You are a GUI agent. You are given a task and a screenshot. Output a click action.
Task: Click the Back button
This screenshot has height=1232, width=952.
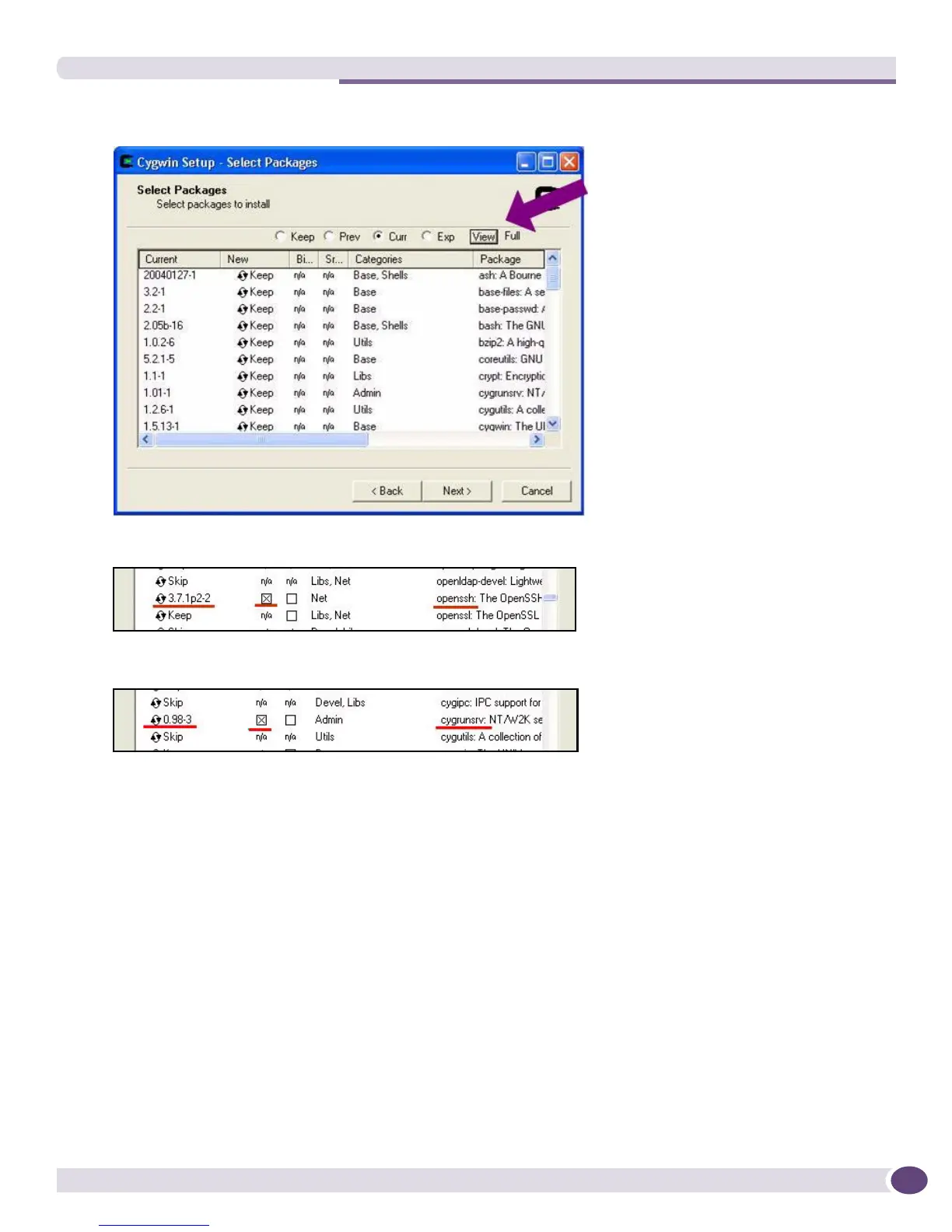[x=387, y=491]
